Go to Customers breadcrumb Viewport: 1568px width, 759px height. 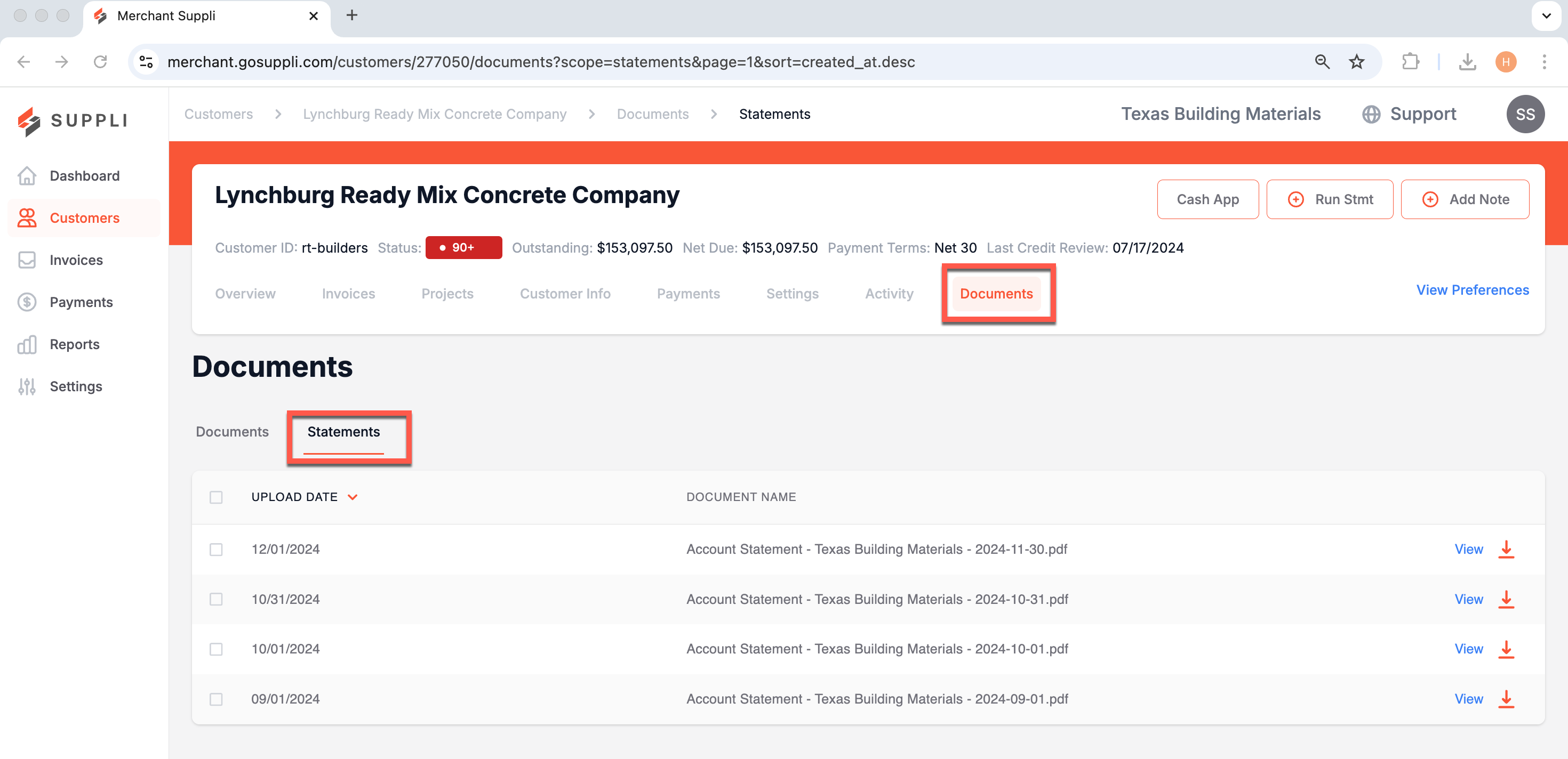pyautogui.click(x=219, y=115)
